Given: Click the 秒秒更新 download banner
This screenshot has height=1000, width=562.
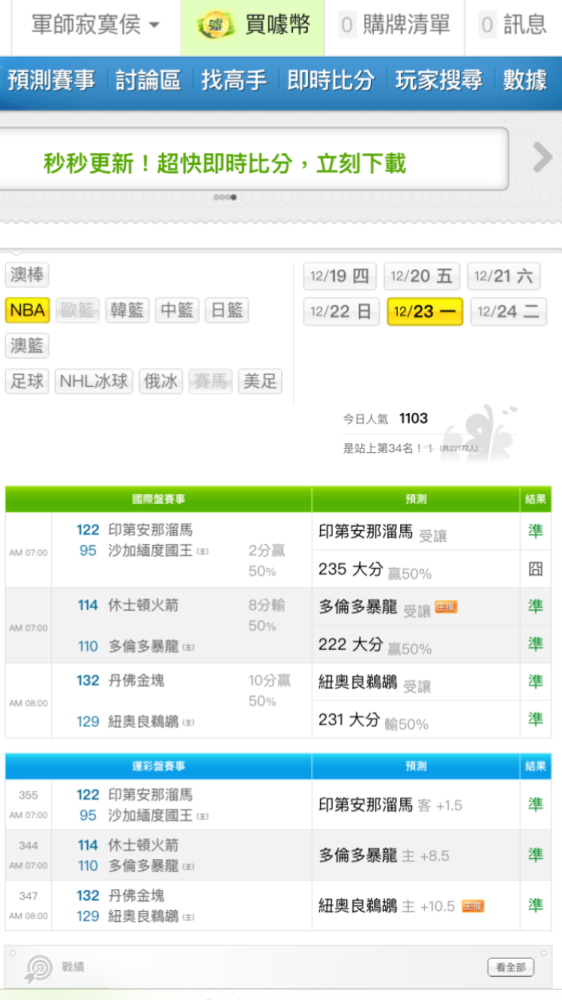Looking at the screenshot, I should [254, 159].
